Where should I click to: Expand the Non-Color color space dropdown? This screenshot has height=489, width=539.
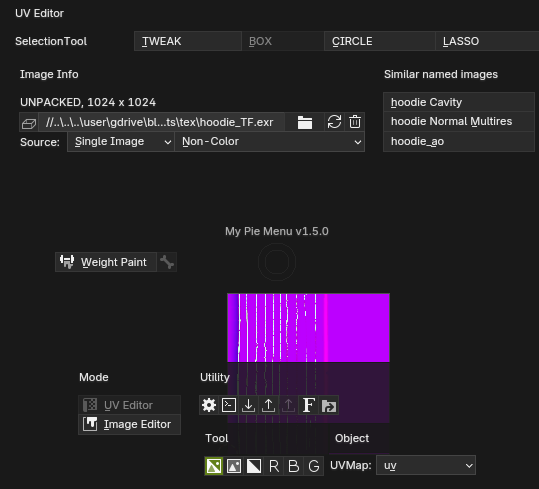point(270,142)
